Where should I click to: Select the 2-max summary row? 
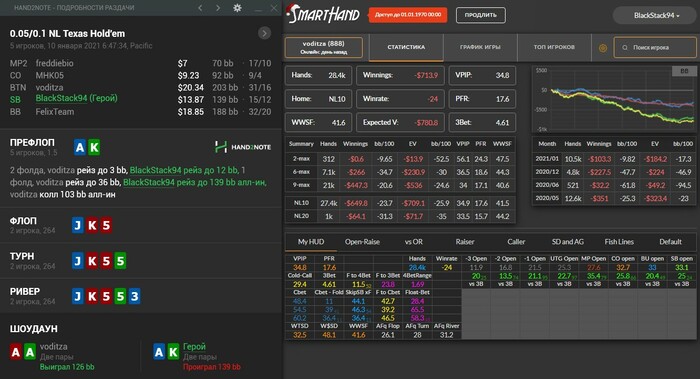pyautogui.click(x=400, y=159)
